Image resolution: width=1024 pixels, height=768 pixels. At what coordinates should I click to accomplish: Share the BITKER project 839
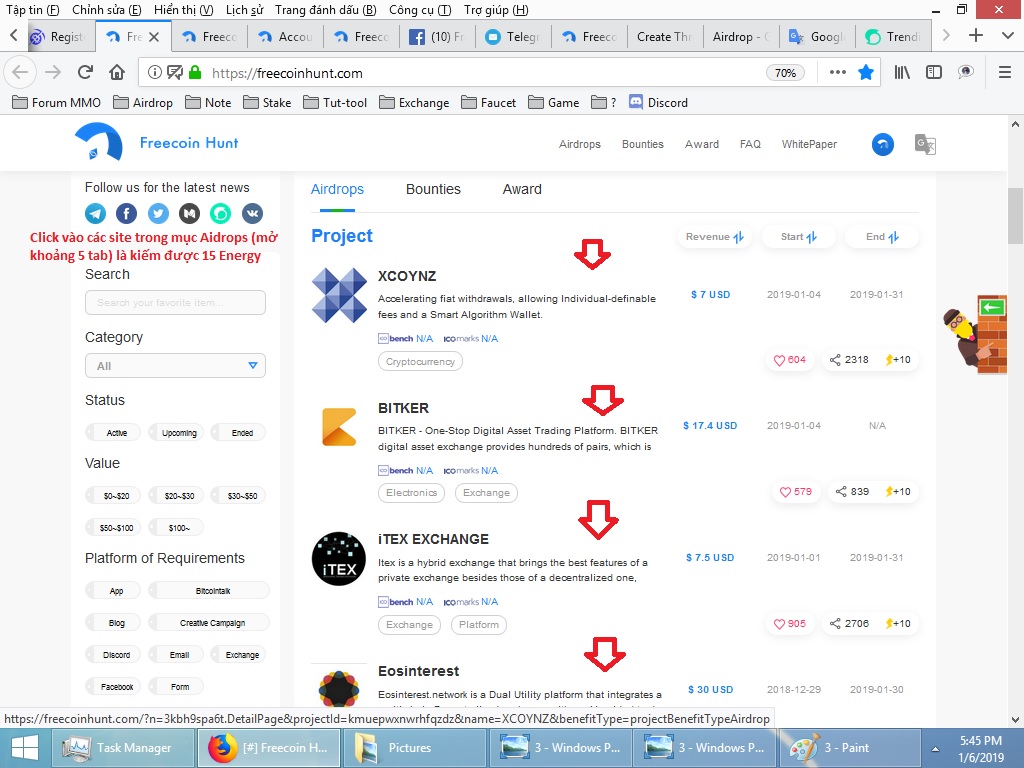(852, 492)
